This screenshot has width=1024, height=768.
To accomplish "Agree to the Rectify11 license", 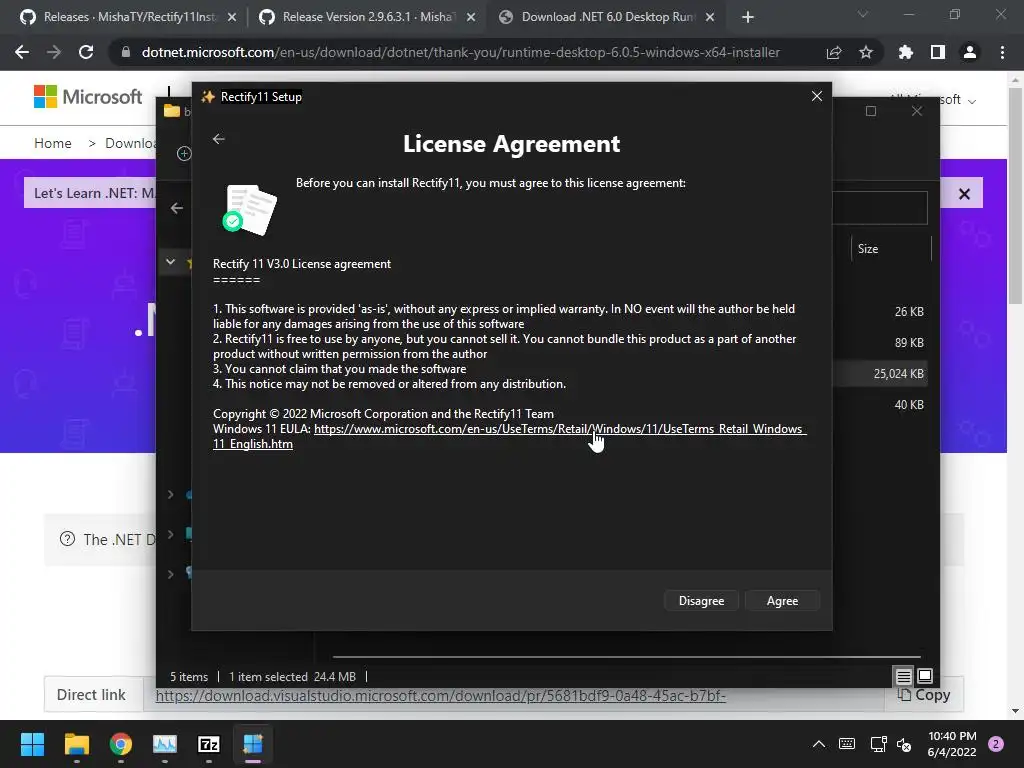I will (x=782, y=601).
